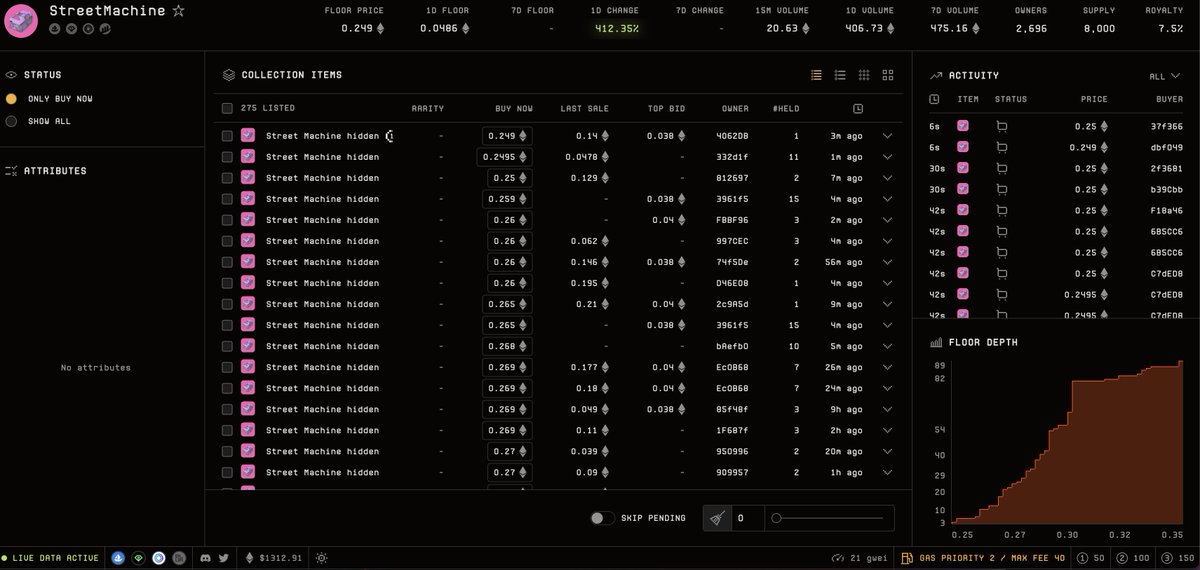Viewport: 1200px width, 570px height.
Task: Click the OpenSea icon in the status bar
Action: pos(119,557)
